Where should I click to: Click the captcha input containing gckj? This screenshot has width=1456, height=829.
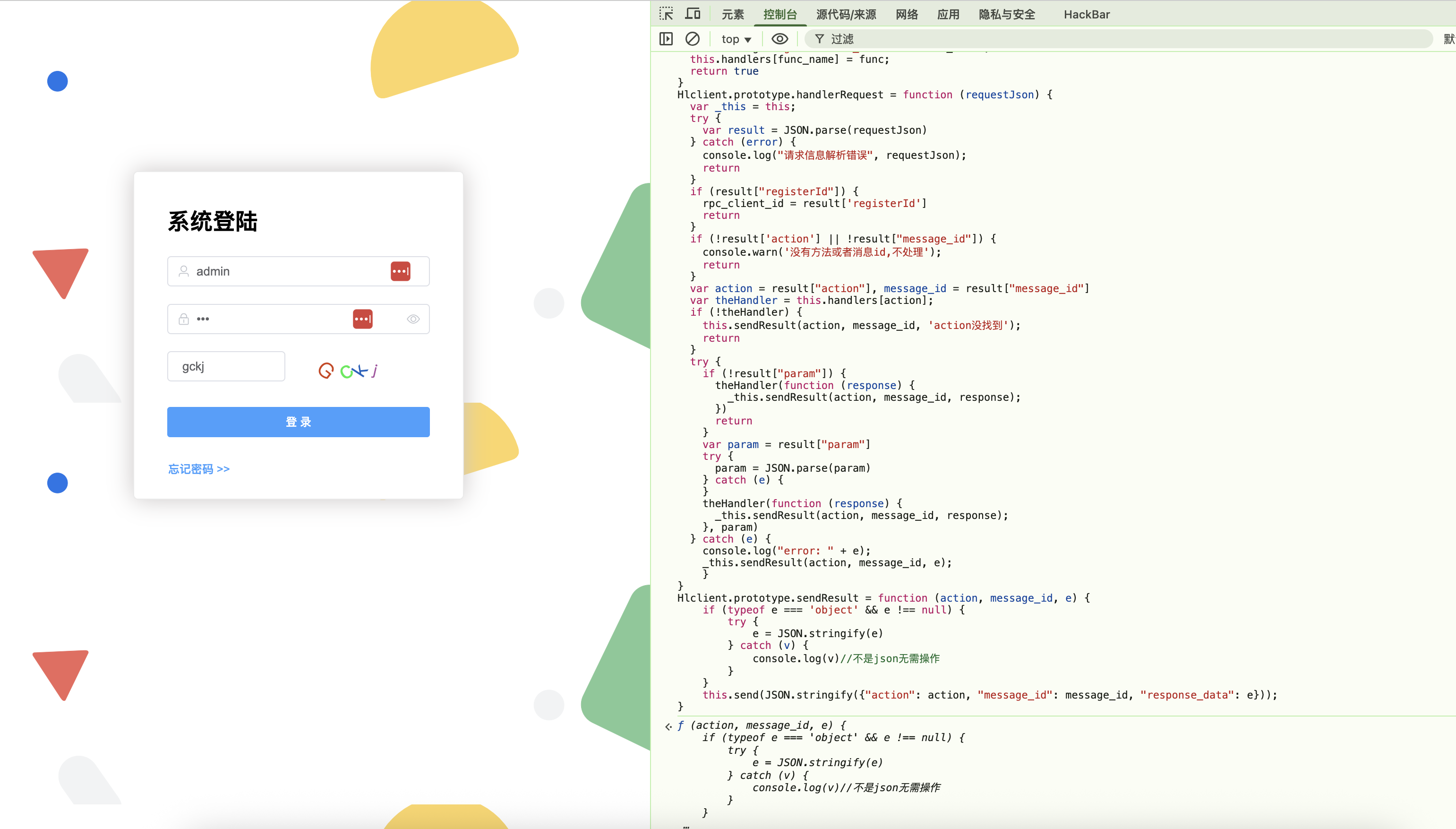(x=226, y=366)
